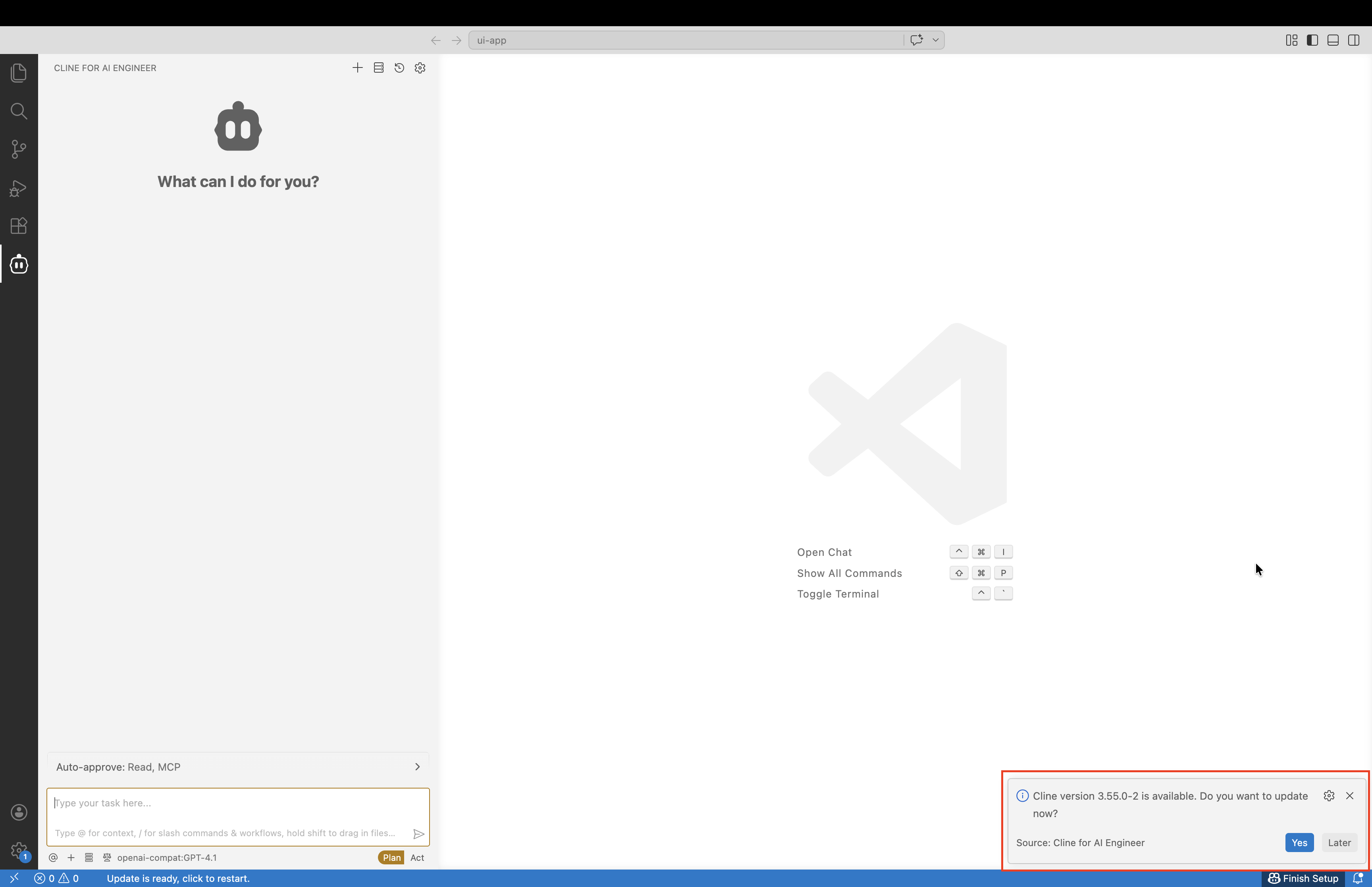Open Cline task history icon
Viewport: 1372px width, 887px height.
coord(399,67)
